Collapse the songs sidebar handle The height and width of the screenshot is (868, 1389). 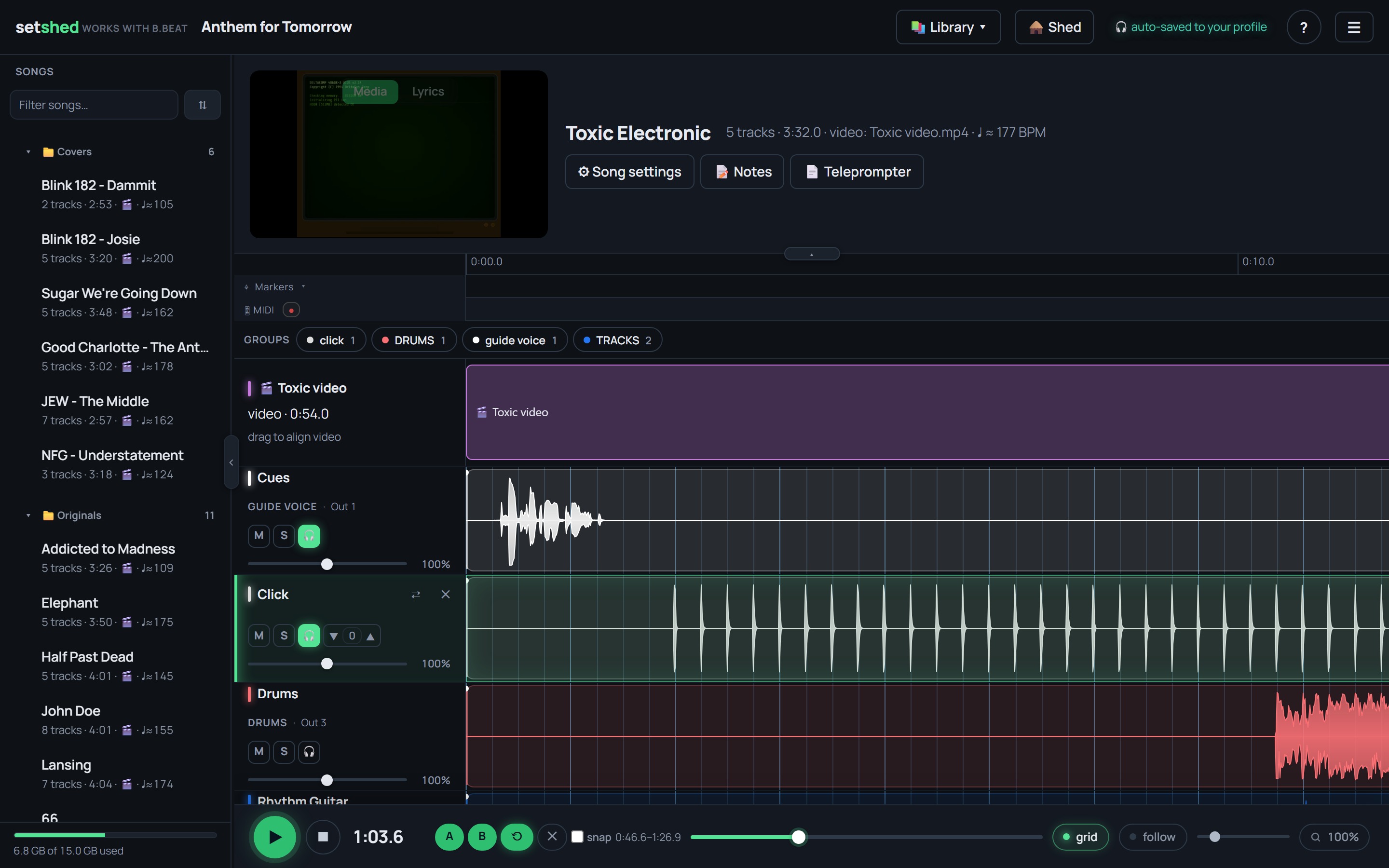231,462
